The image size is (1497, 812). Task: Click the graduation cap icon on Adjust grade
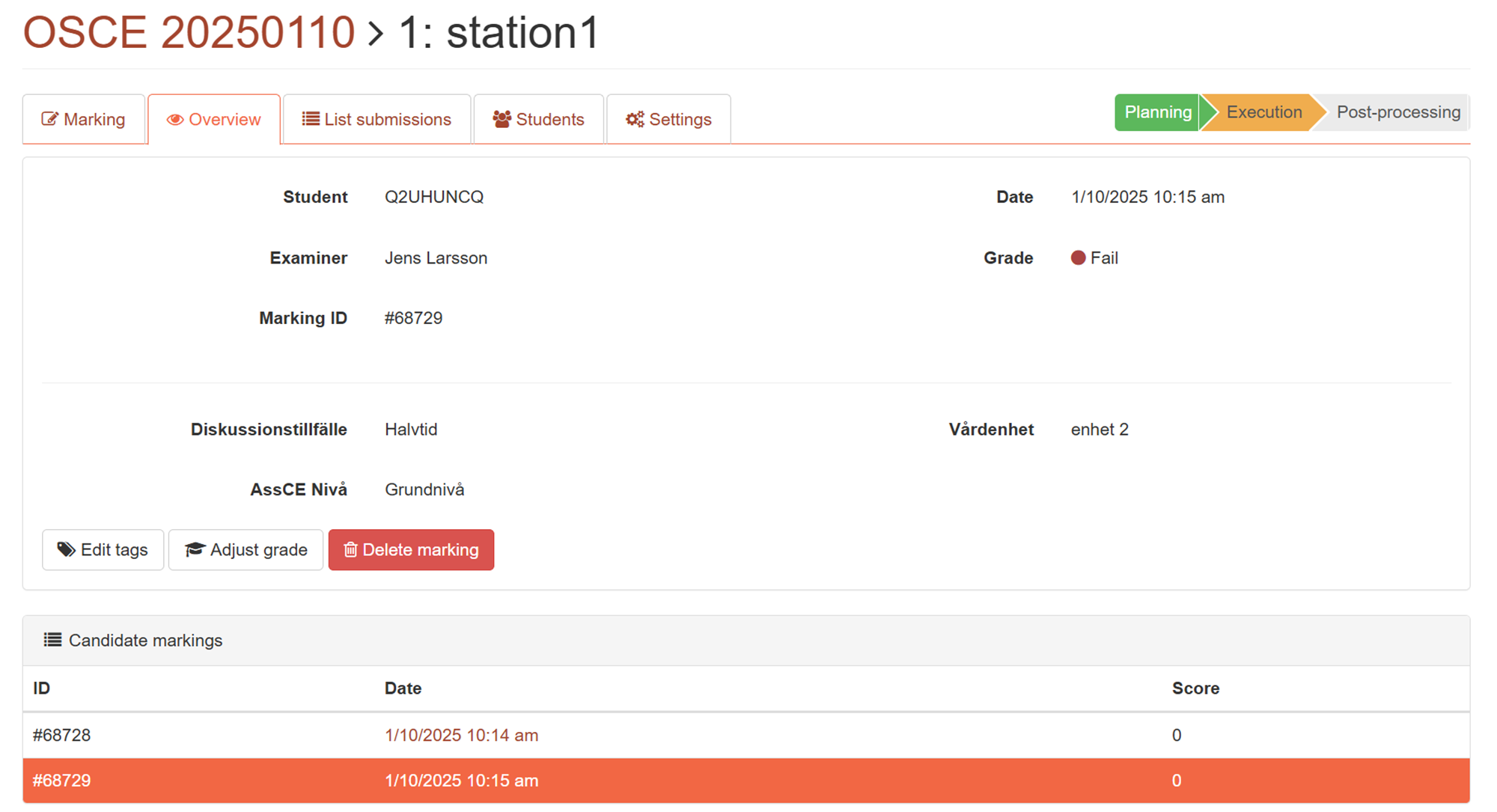pyautogui.click(x=195, y=549)
